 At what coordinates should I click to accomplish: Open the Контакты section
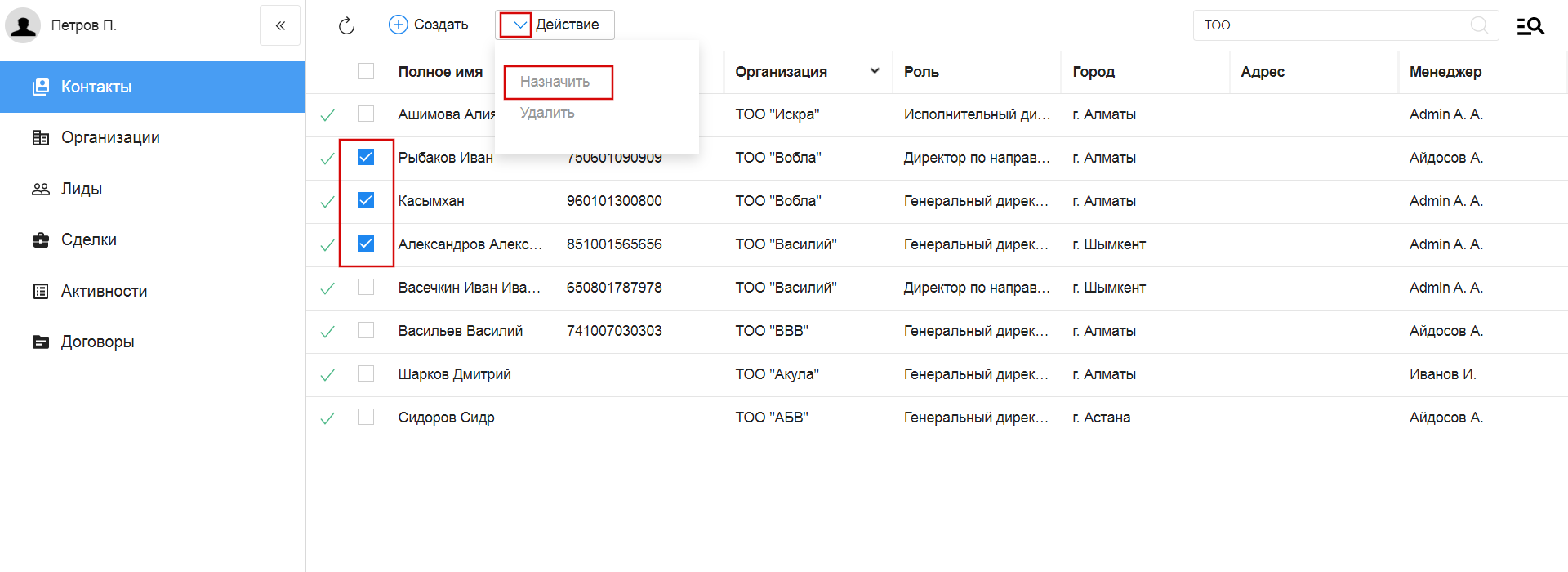[153, 87]
